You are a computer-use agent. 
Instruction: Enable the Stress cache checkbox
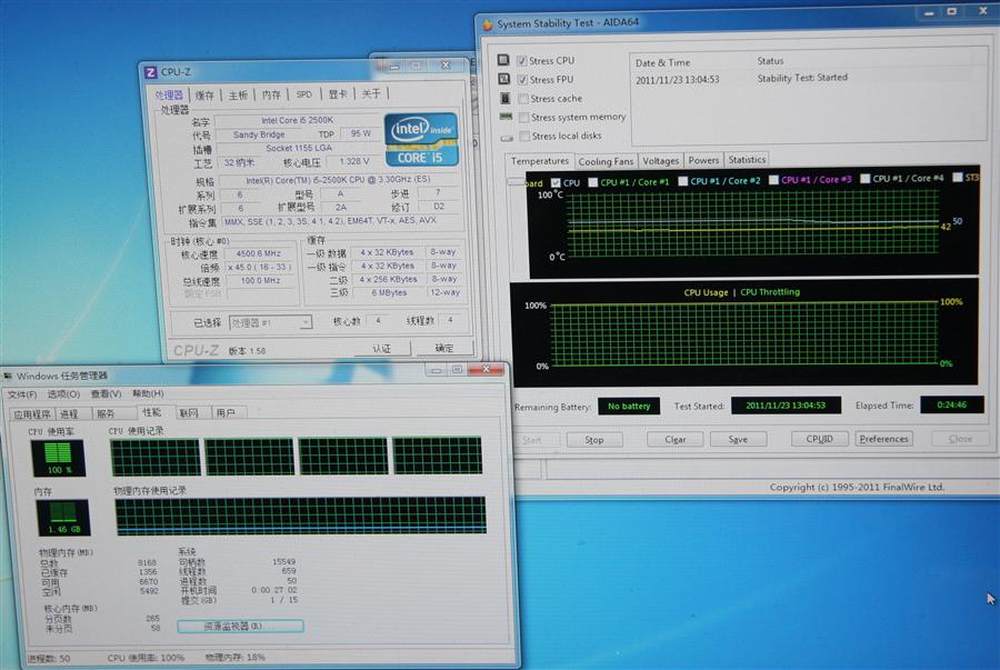[x=524, y=99]
